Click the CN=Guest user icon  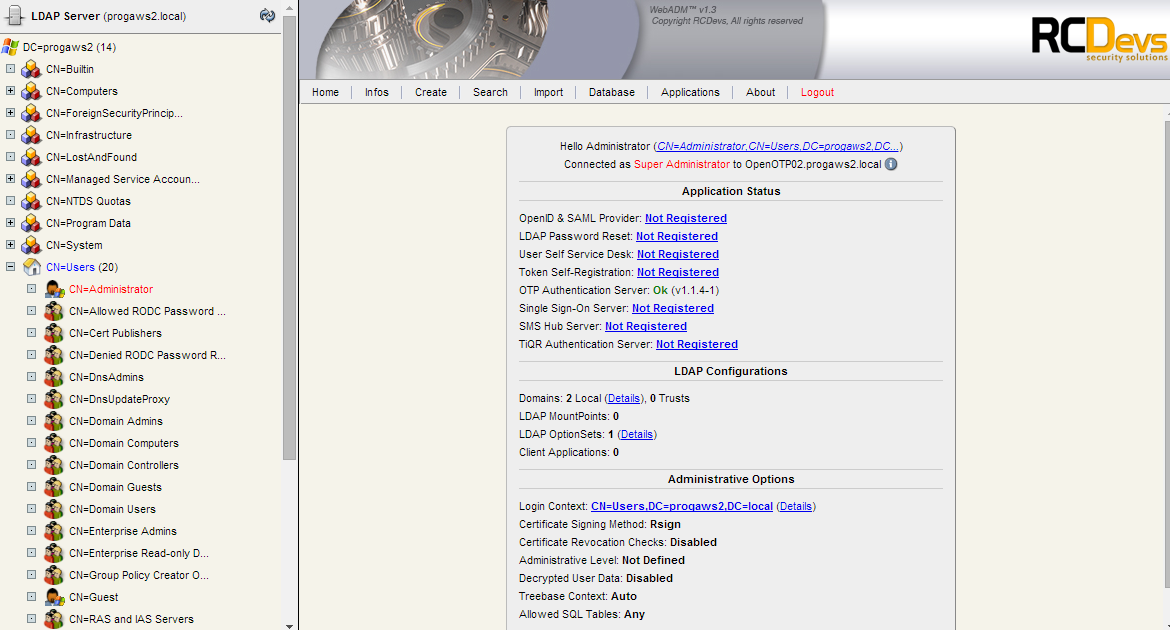click(x=54, y=598)
